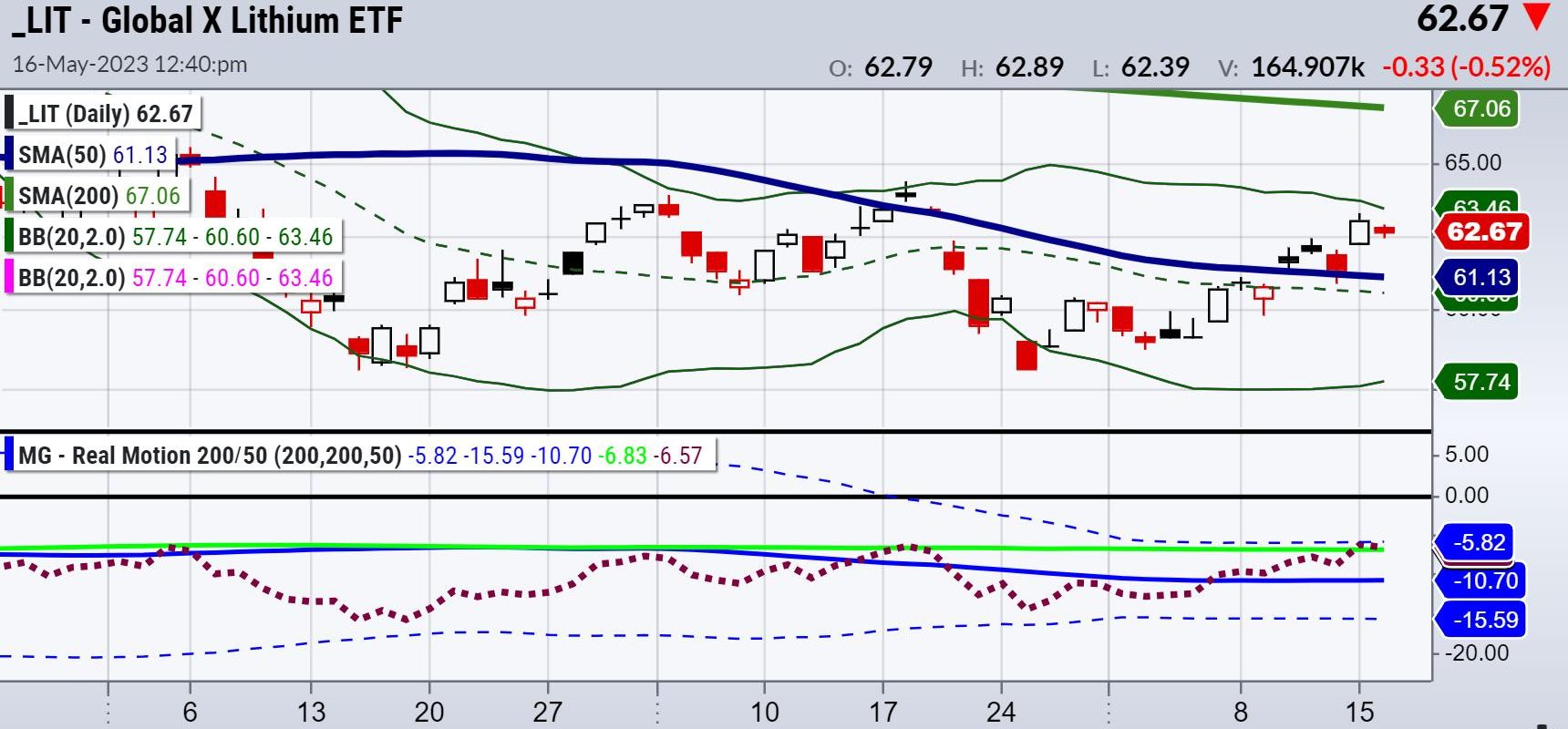Screen dimensions: 1568x729
Task: Click the date label 8 on time axis
Action: [x=1240, y=712]
